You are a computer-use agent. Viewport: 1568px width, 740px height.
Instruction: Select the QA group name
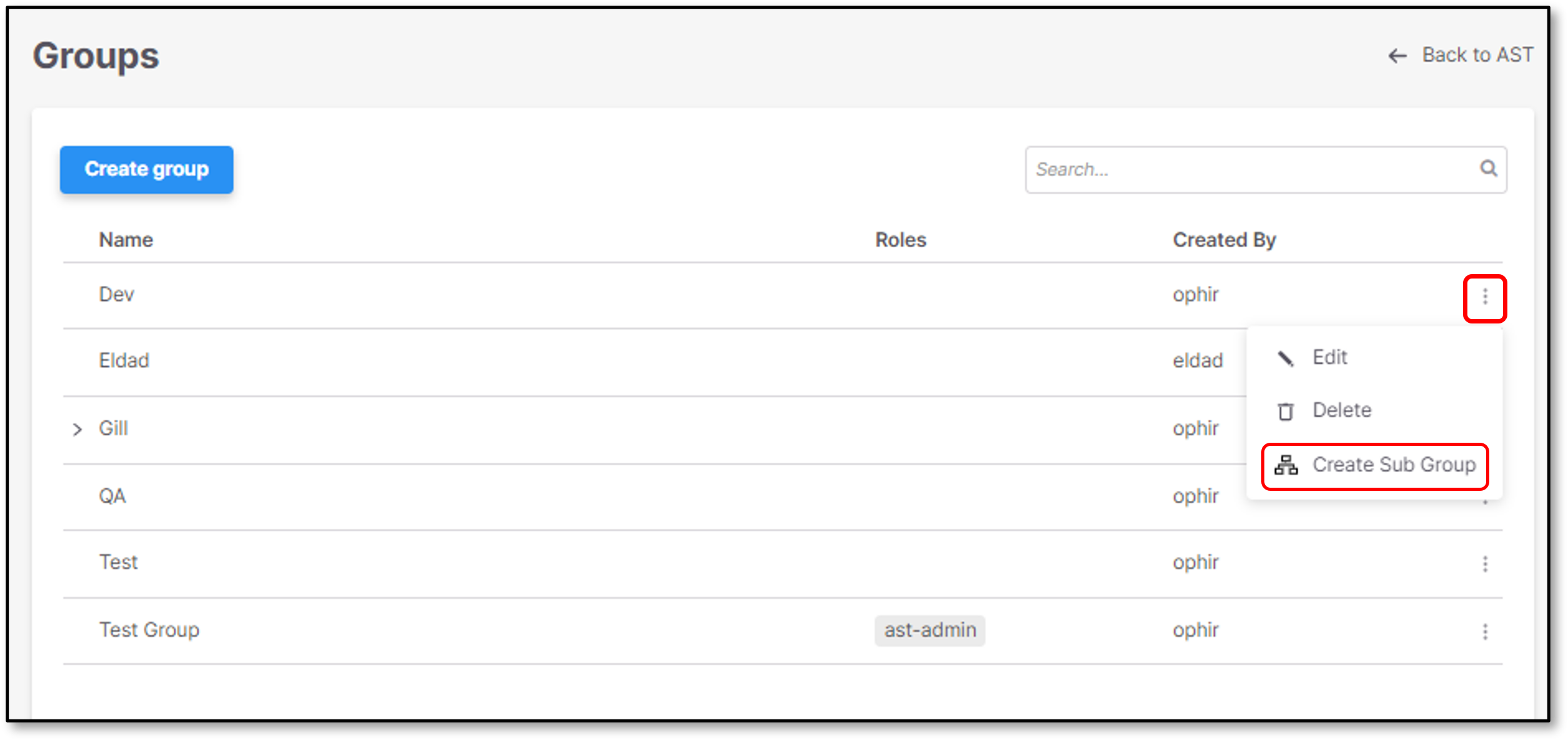click(112, 496)
